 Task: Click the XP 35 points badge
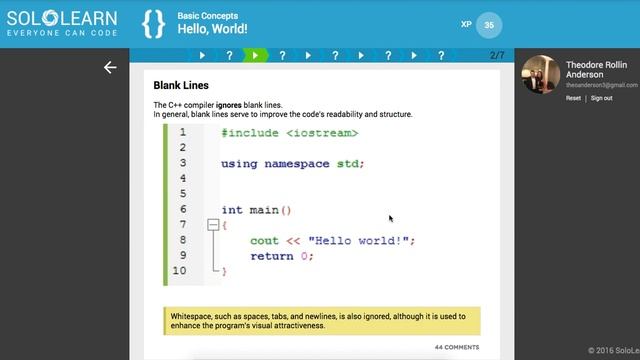click(x=489, y=25)
